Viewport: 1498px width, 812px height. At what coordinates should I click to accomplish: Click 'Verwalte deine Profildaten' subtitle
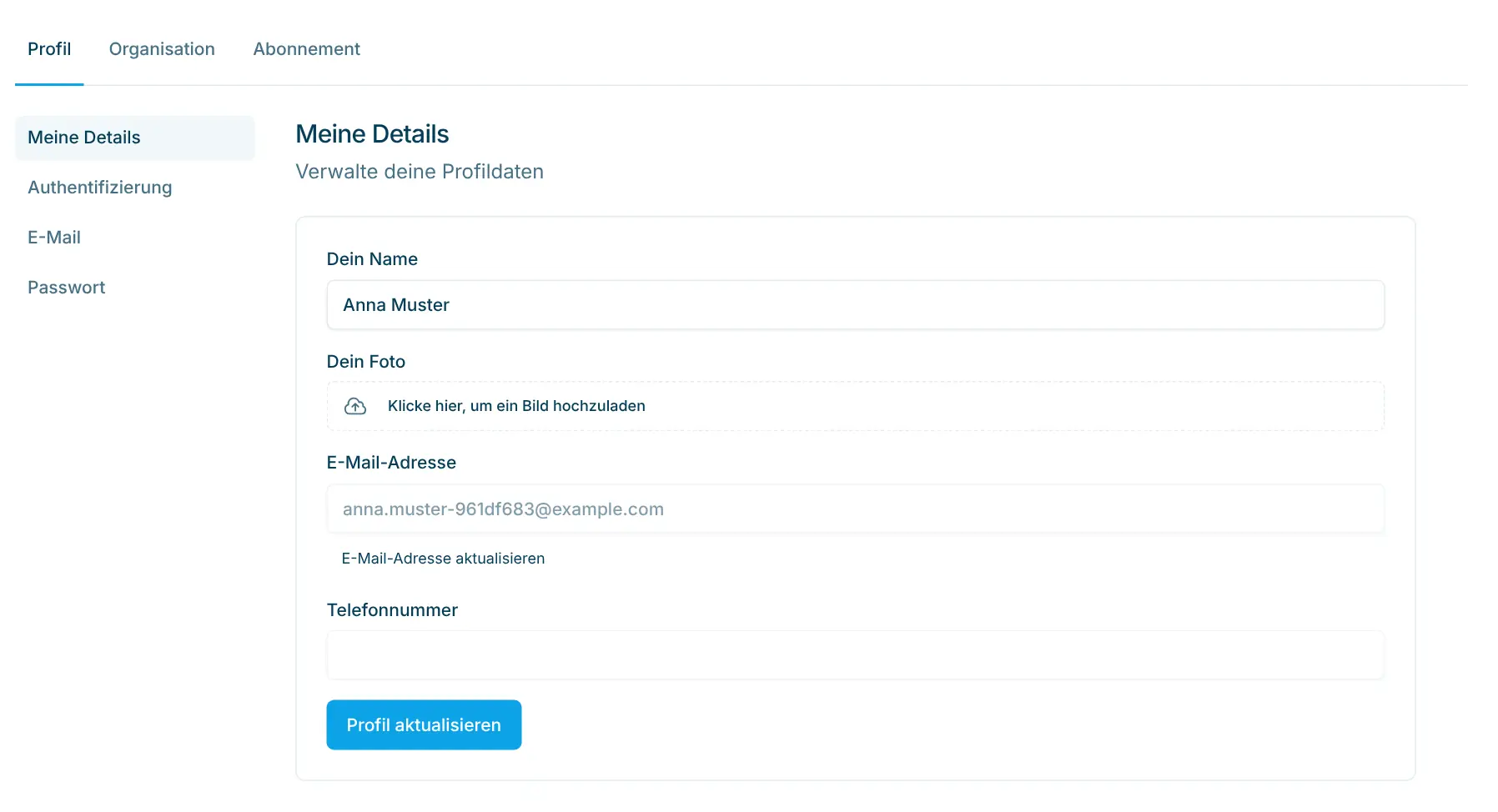pos(420,172)
